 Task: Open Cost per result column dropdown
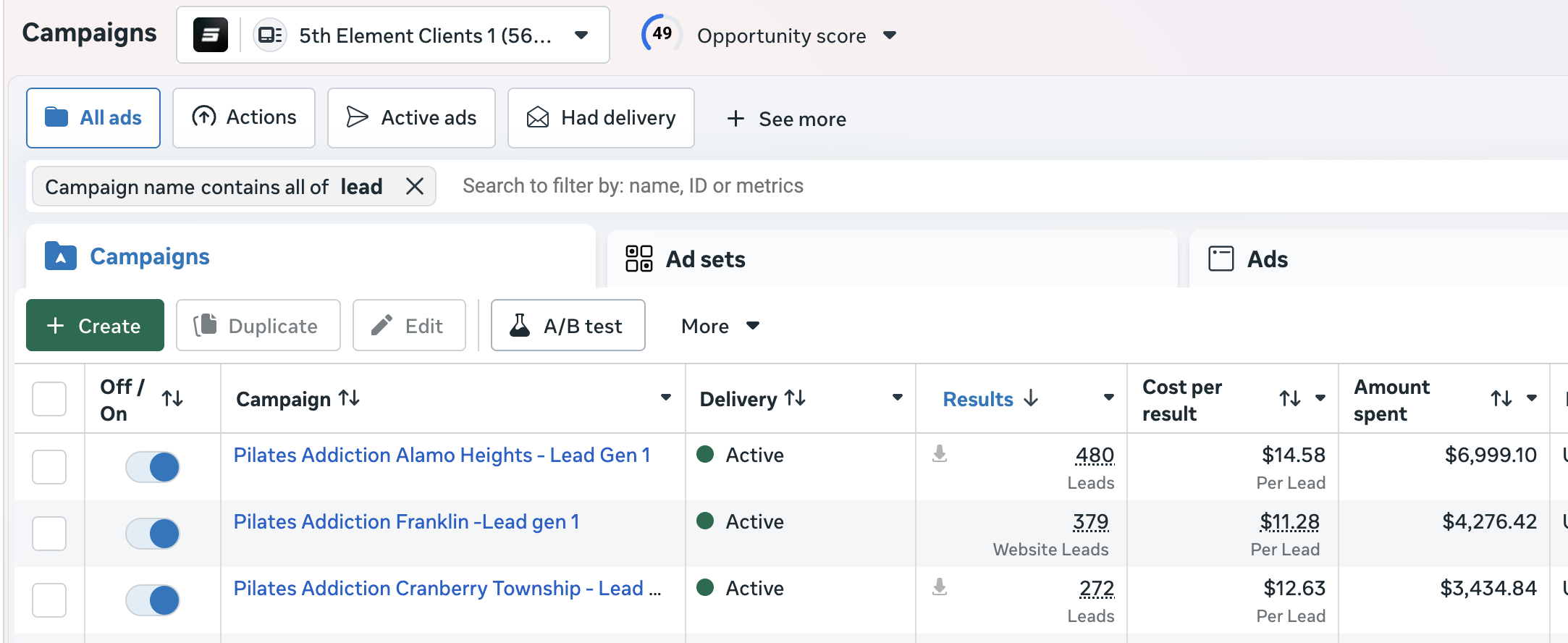(x=1320, y=398)
